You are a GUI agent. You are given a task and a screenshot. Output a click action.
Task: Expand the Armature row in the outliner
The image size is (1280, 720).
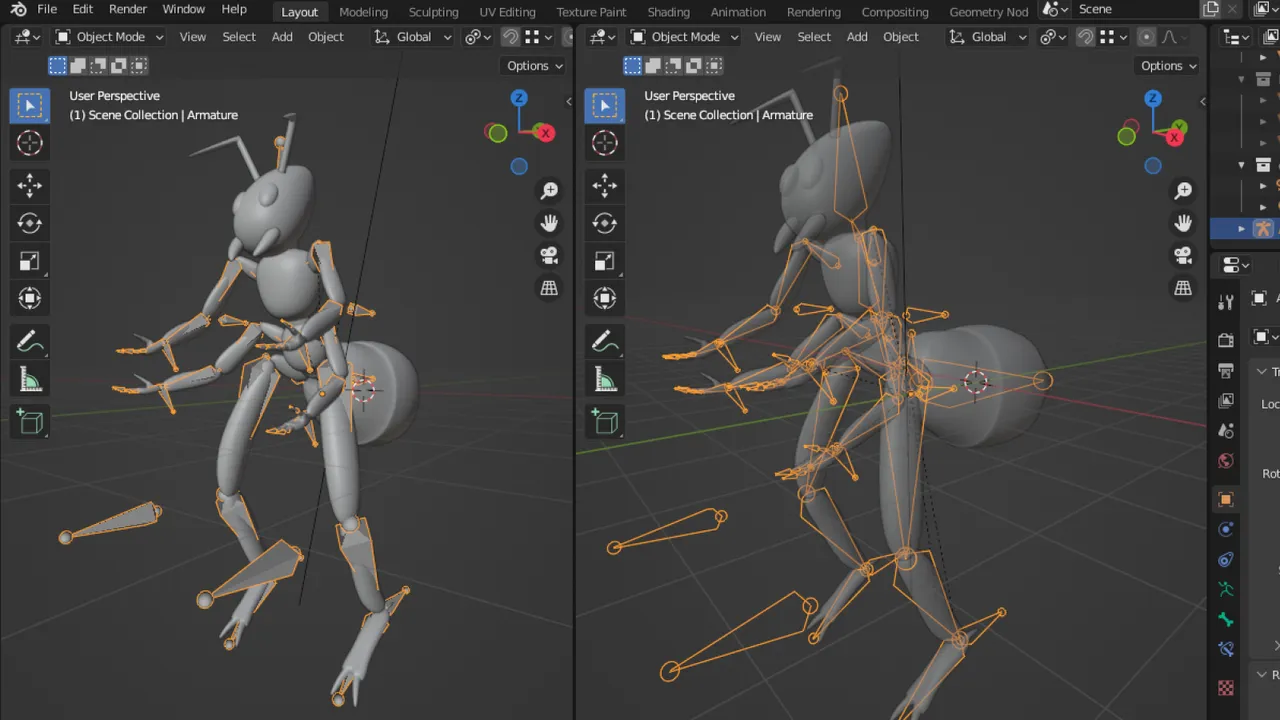[1242, 229]
